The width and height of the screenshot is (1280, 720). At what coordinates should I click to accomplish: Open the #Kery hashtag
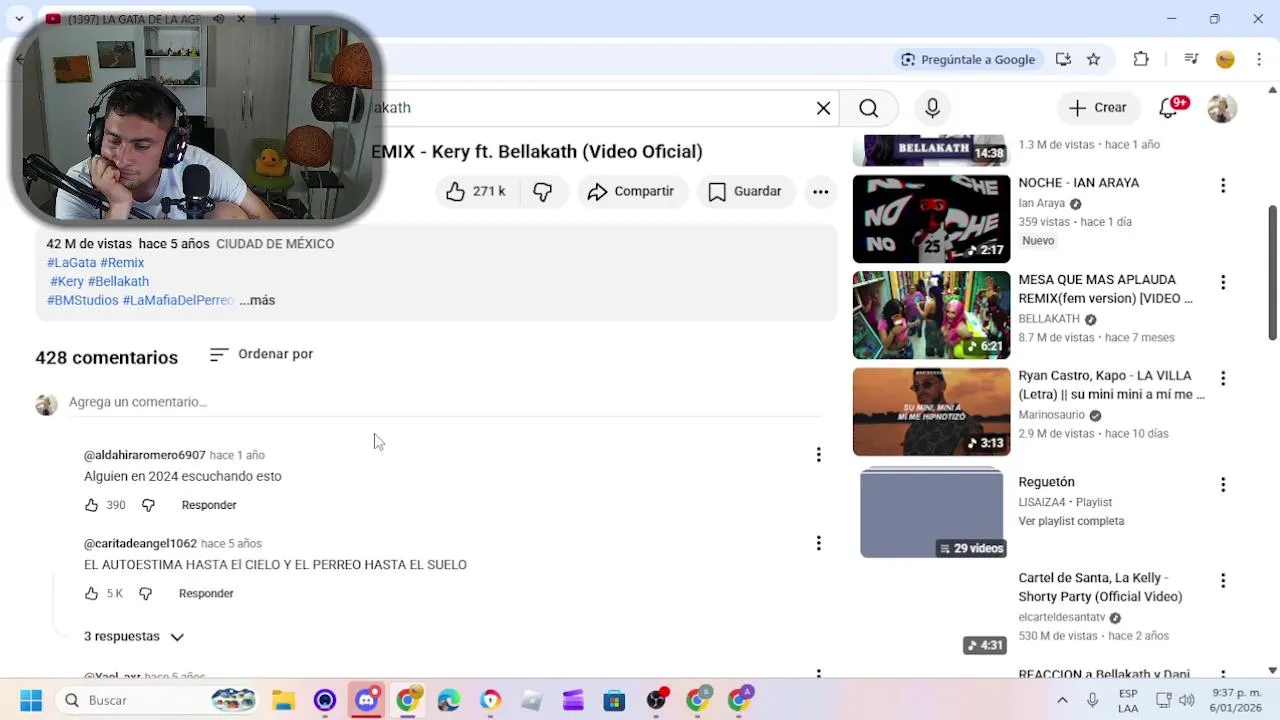click(67, 282)
